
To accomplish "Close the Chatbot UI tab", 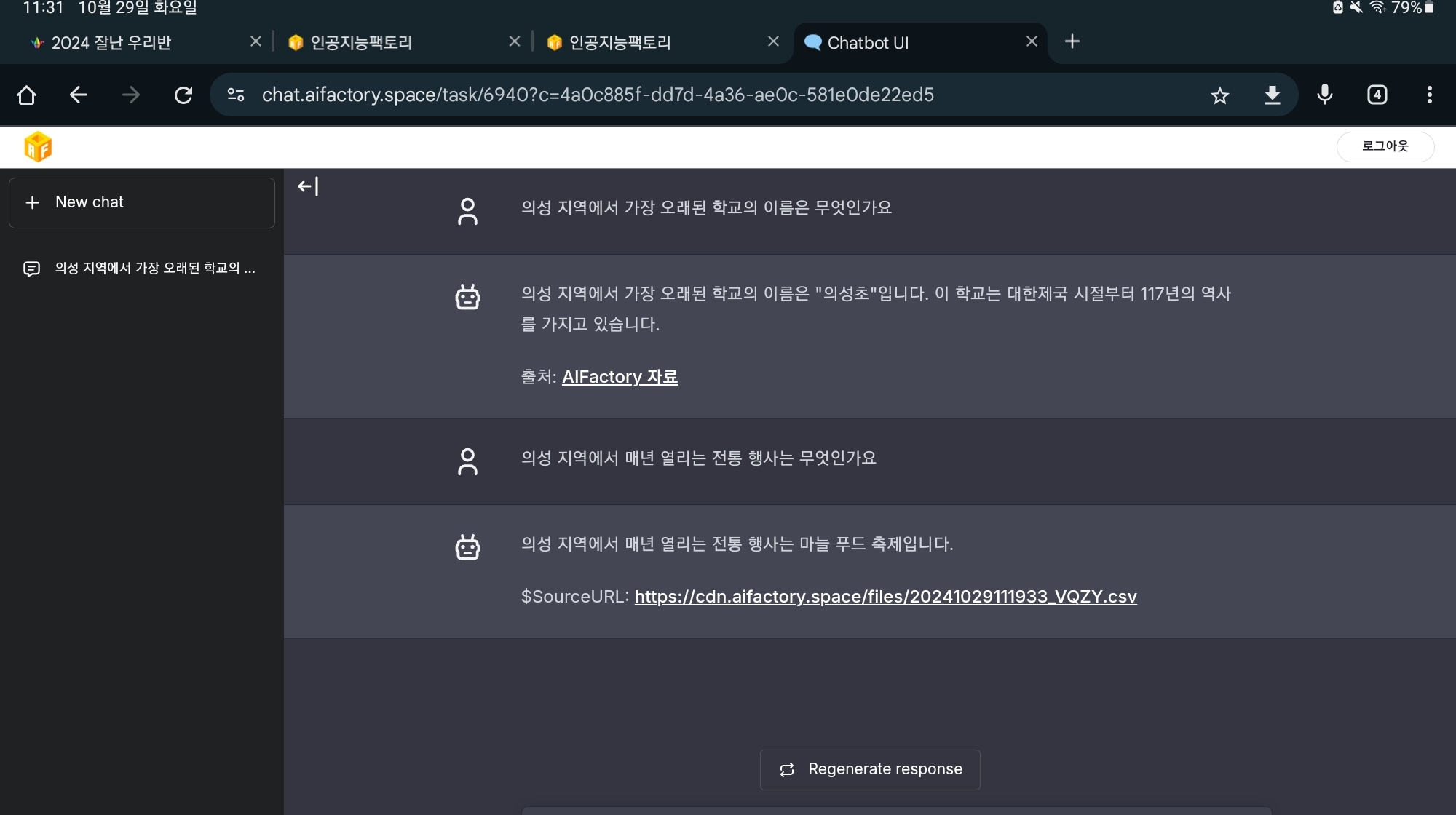I will pos(1032,41).
